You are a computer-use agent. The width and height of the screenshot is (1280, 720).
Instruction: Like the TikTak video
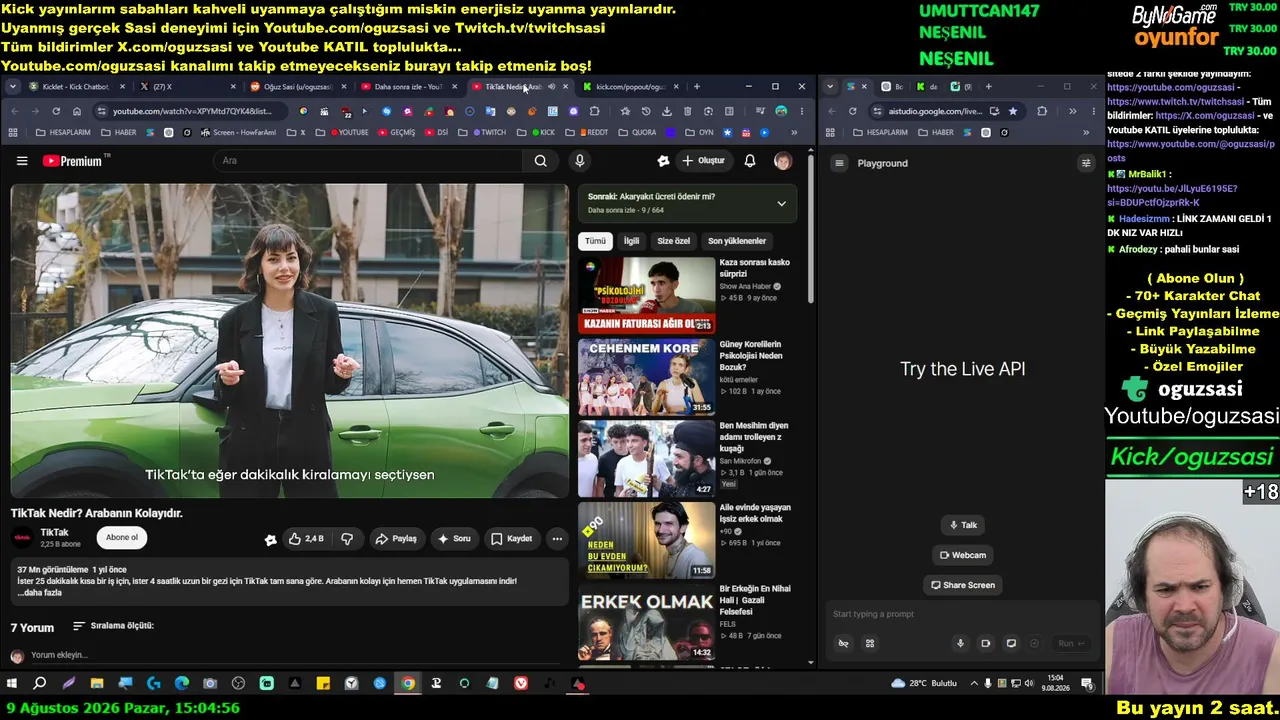click(x=306, y=539)
